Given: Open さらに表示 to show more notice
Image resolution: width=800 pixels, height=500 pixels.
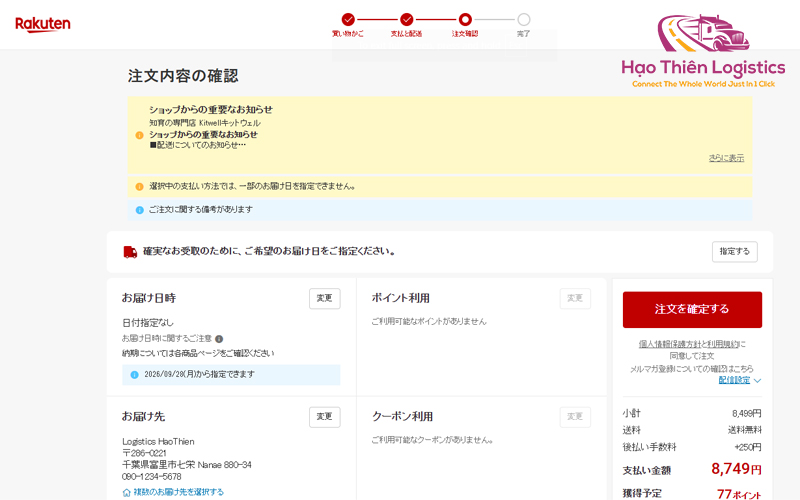Looking at the screenshot, I should [x=726, y=158].
